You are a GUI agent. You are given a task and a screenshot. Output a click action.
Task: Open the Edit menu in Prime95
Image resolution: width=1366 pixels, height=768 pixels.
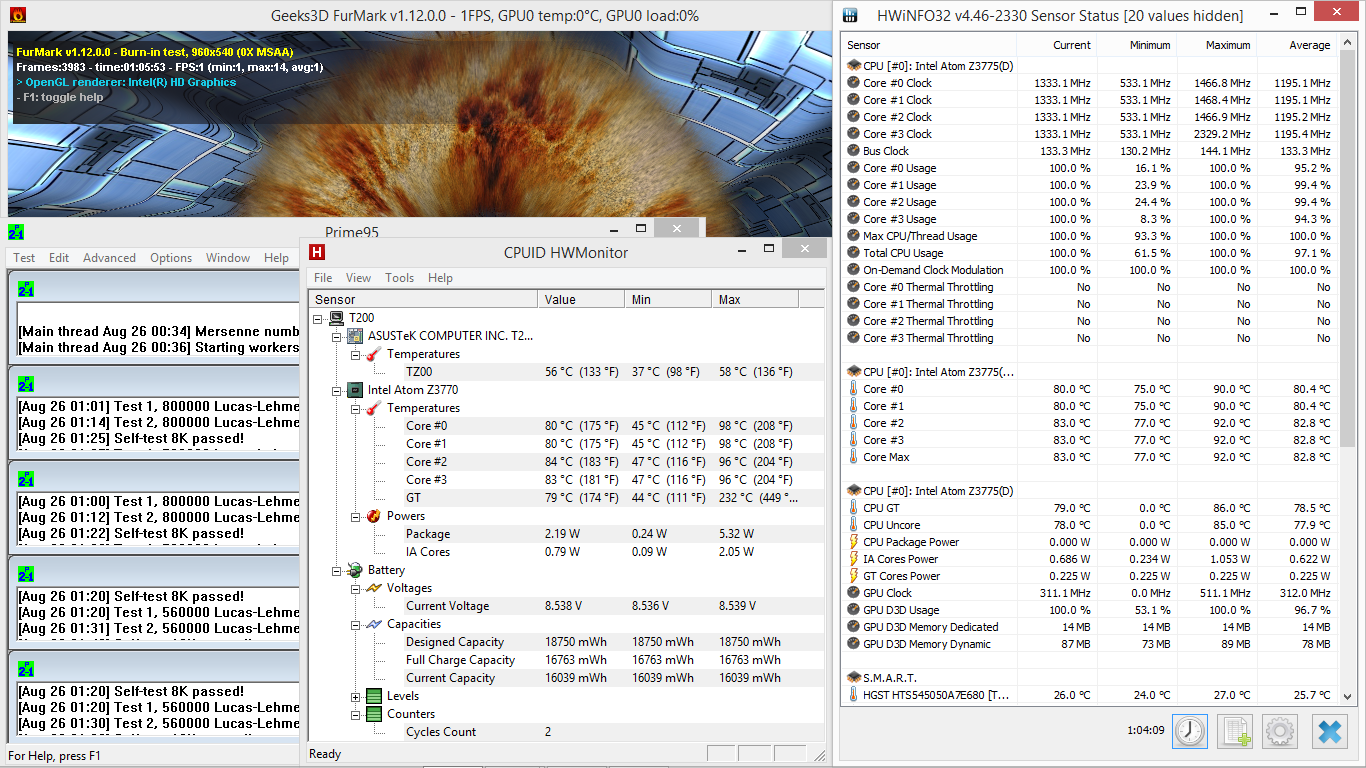[x=59, y=258]
